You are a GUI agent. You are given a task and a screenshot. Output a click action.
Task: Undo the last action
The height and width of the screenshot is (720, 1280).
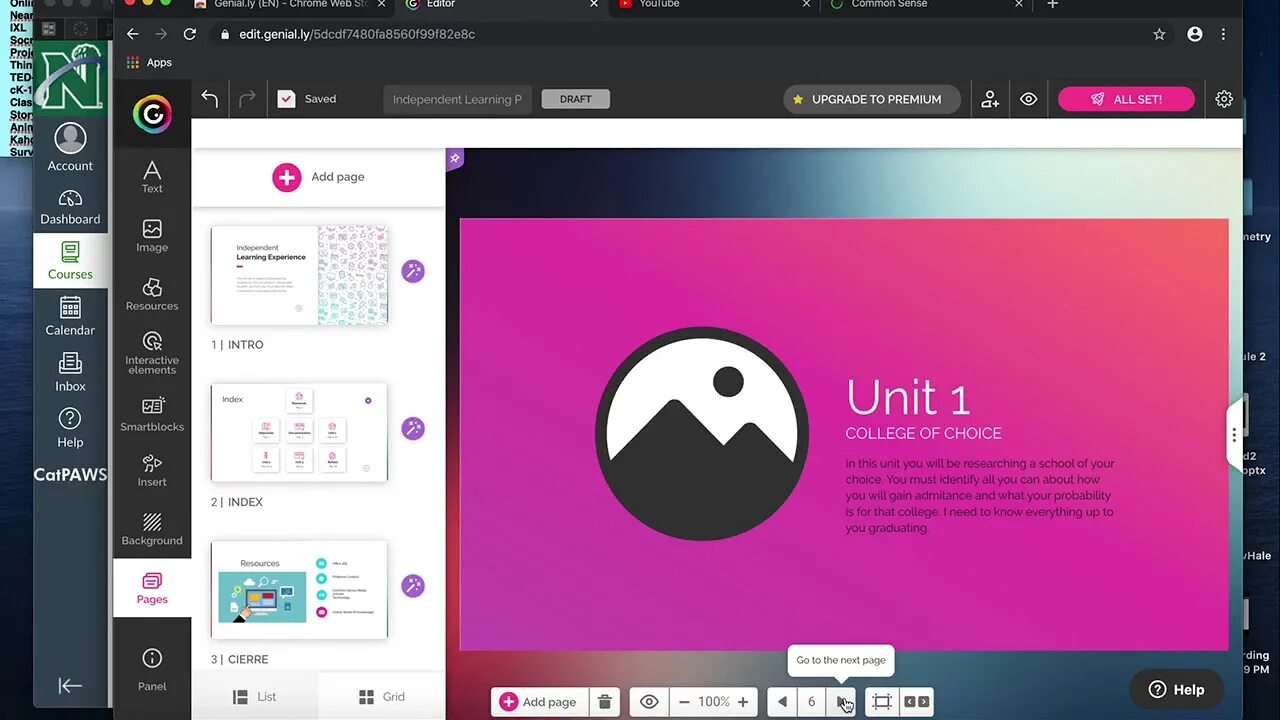(x=209, y=98)
